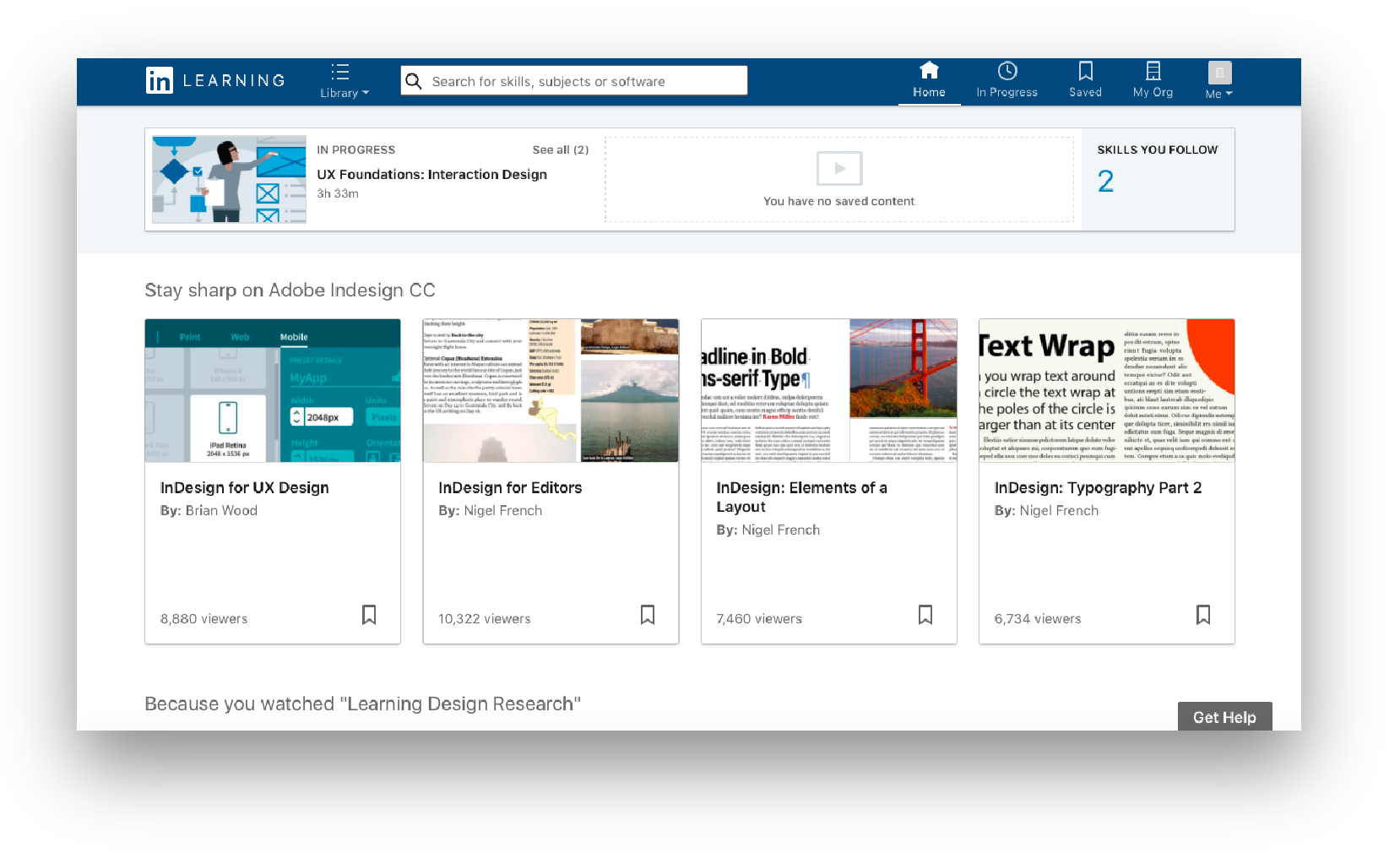Bookmark InDesign for UX Design course
This screenshot has height=864, width=1400.
tap(369, 615)
